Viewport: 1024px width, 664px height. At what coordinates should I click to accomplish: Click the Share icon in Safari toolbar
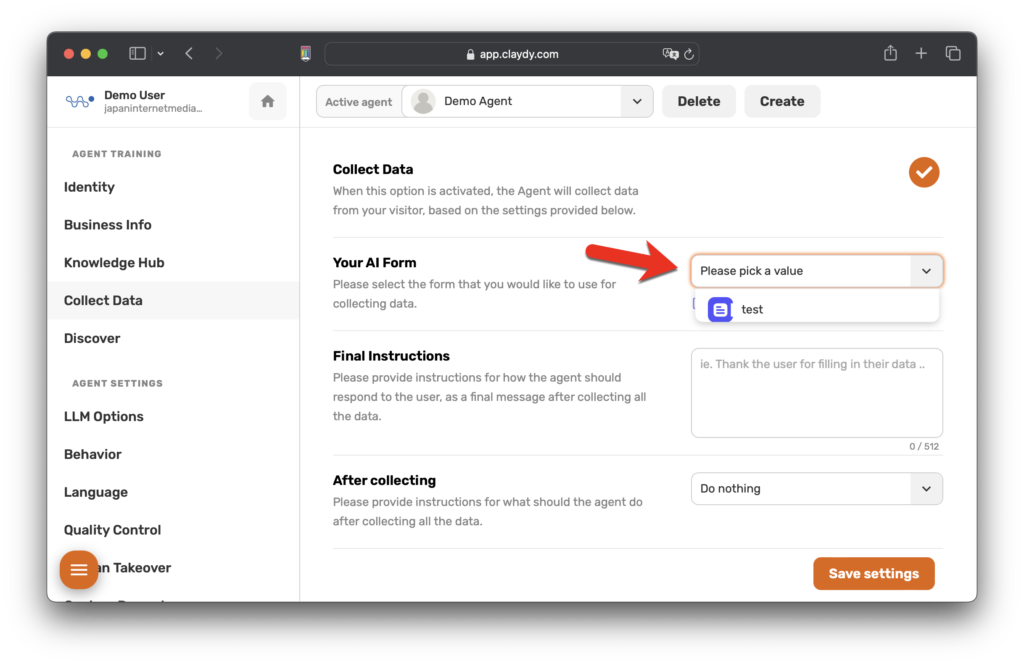[890, 53]
